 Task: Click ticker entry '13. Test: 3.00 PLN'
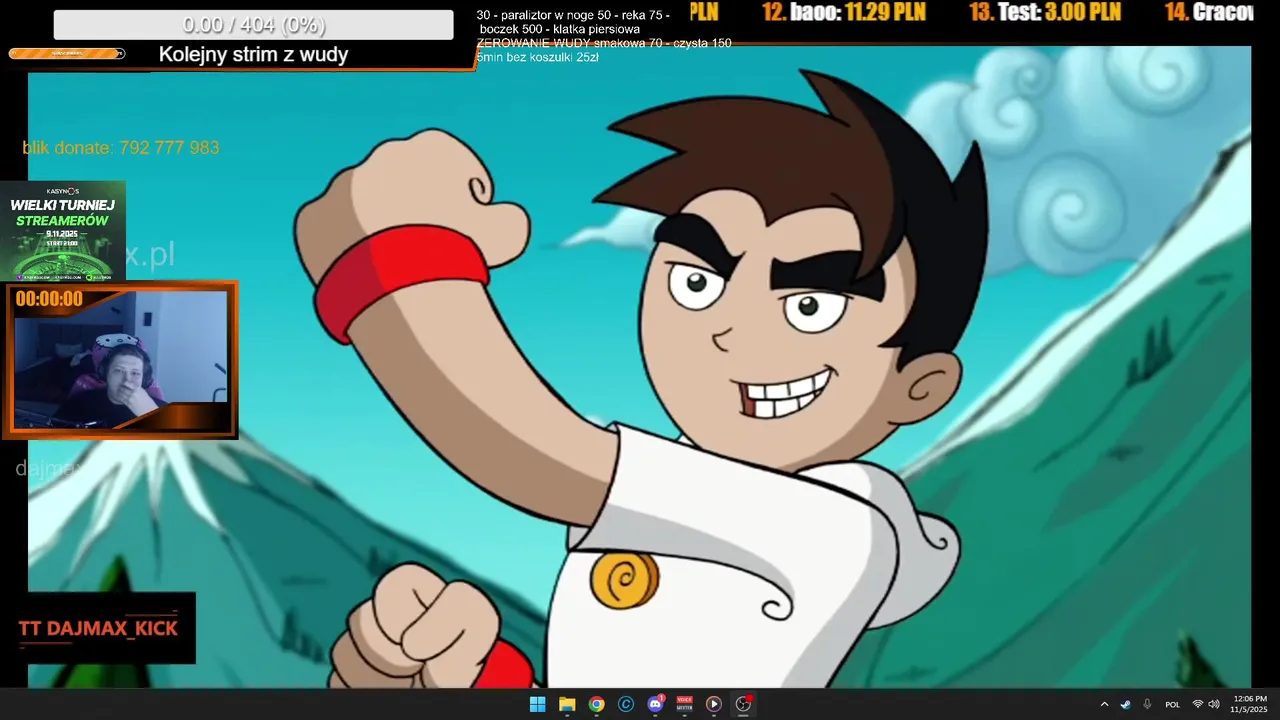[x=1044, y=13]
